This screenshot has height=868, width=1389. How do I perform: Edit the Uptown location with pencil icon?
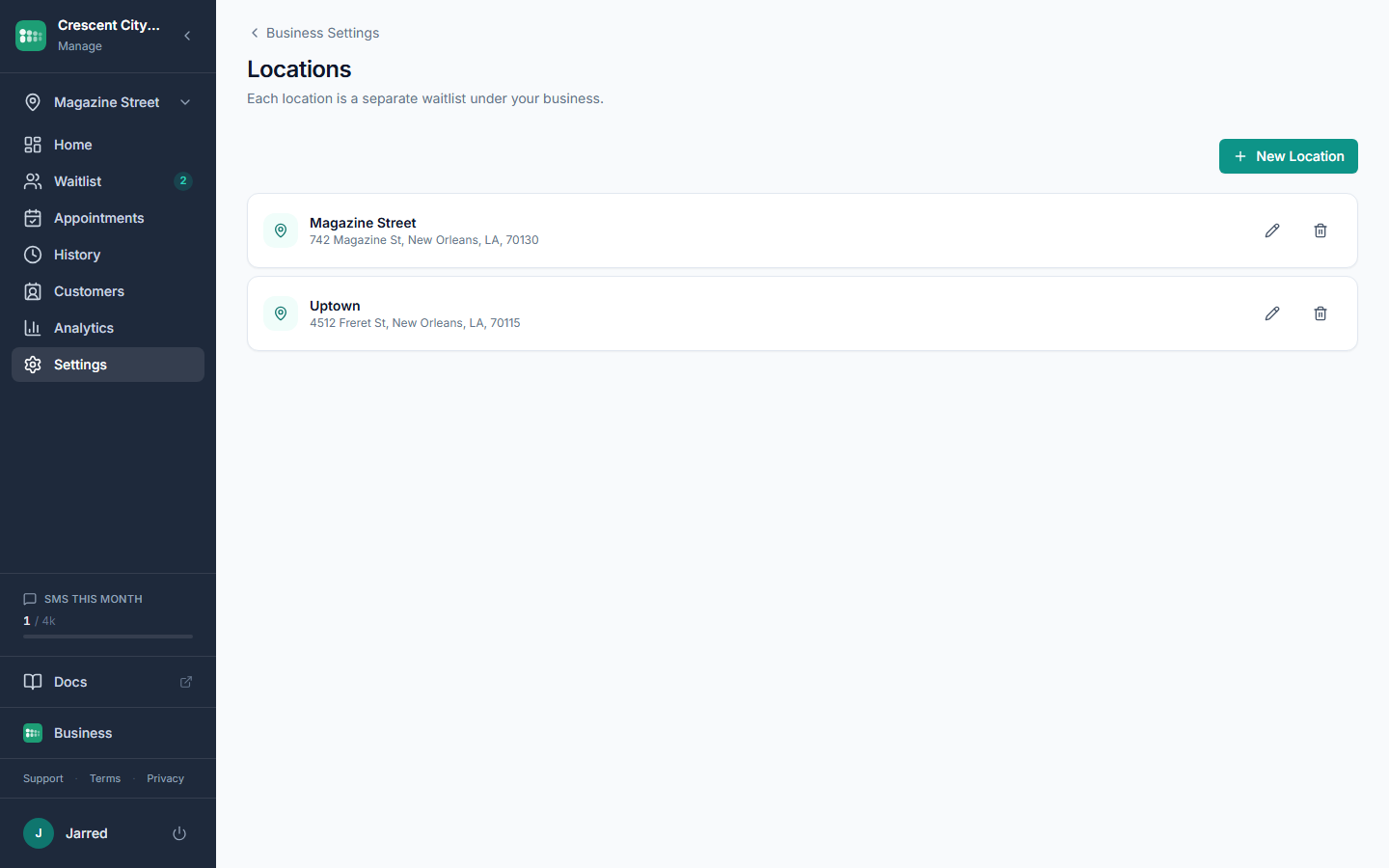[x=1272, y=313]
